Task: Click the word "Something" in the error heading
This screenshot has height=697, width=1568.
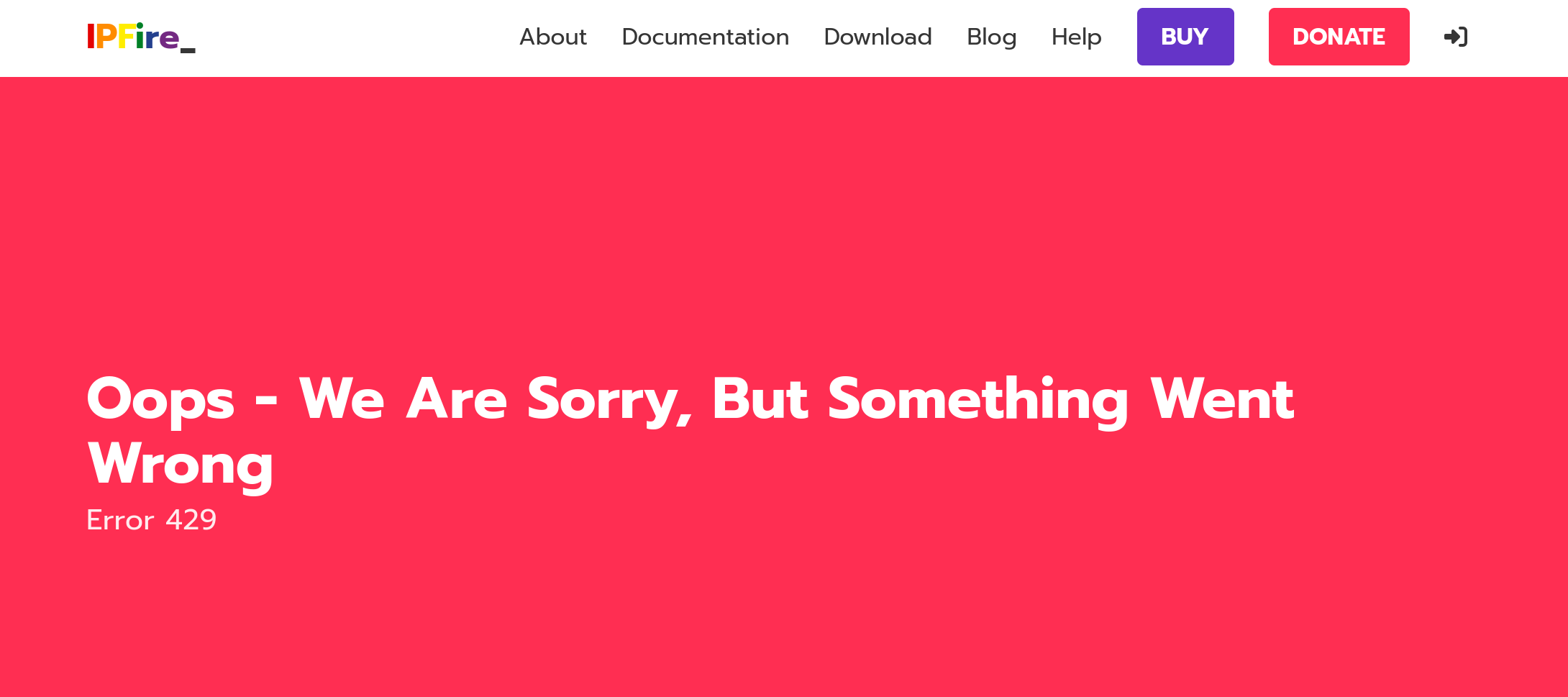Action: pos(978,401)
